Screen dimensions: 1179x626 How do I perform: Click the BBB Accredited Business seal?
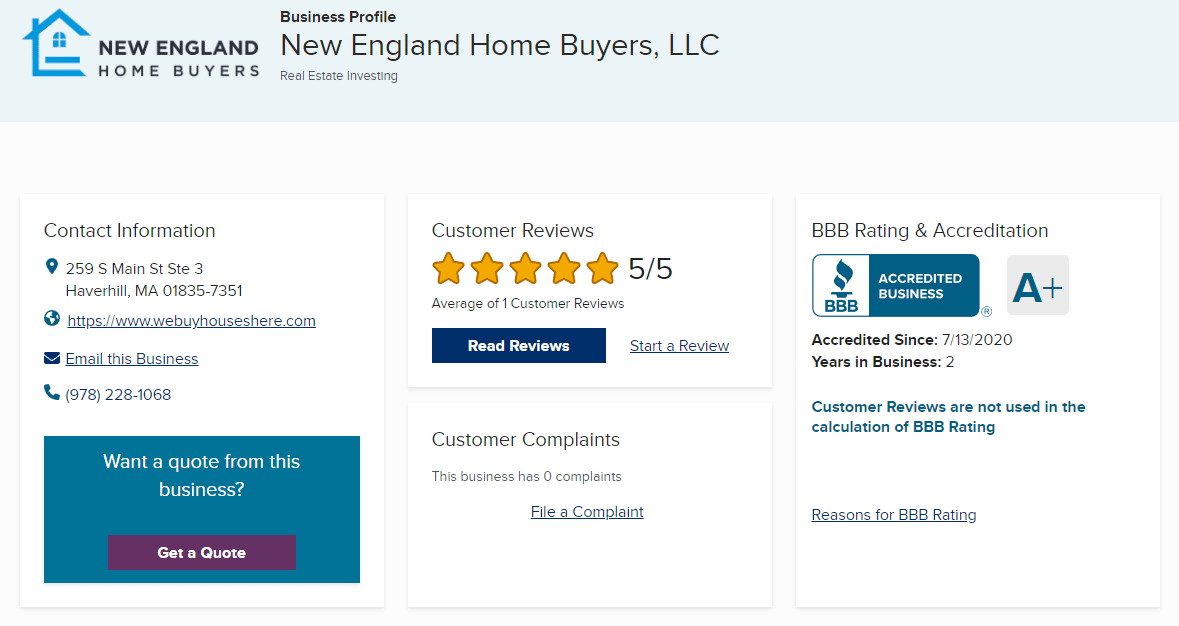[896, 286]
